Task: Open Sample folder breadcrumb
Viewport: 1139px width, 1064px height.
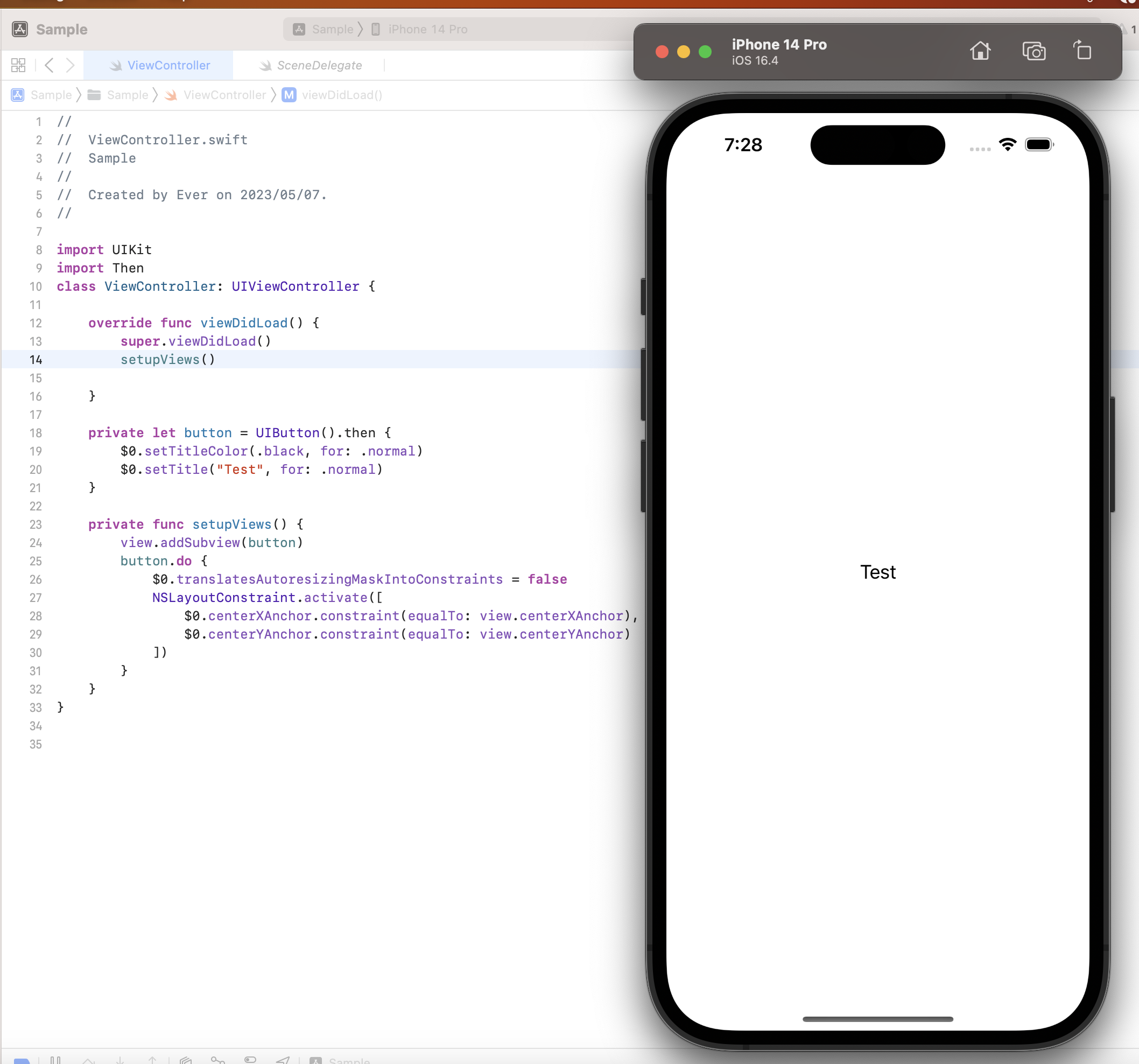Action: (x=126, y=95)
